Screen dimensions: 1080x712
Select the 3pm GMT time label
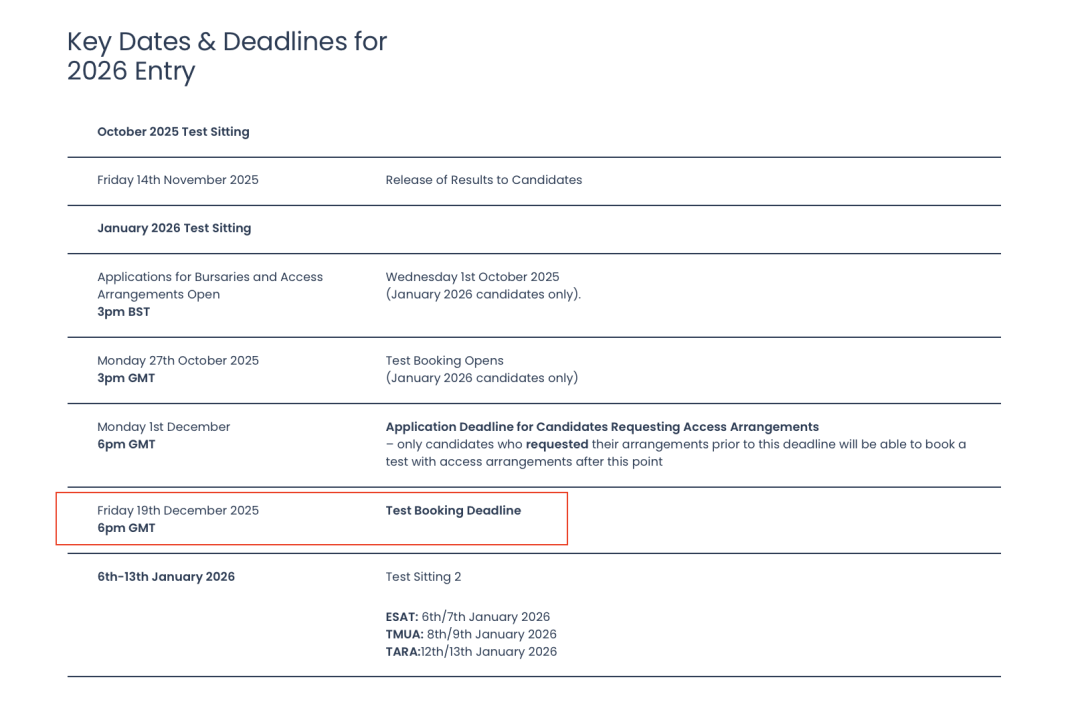[x=126, y=379]
